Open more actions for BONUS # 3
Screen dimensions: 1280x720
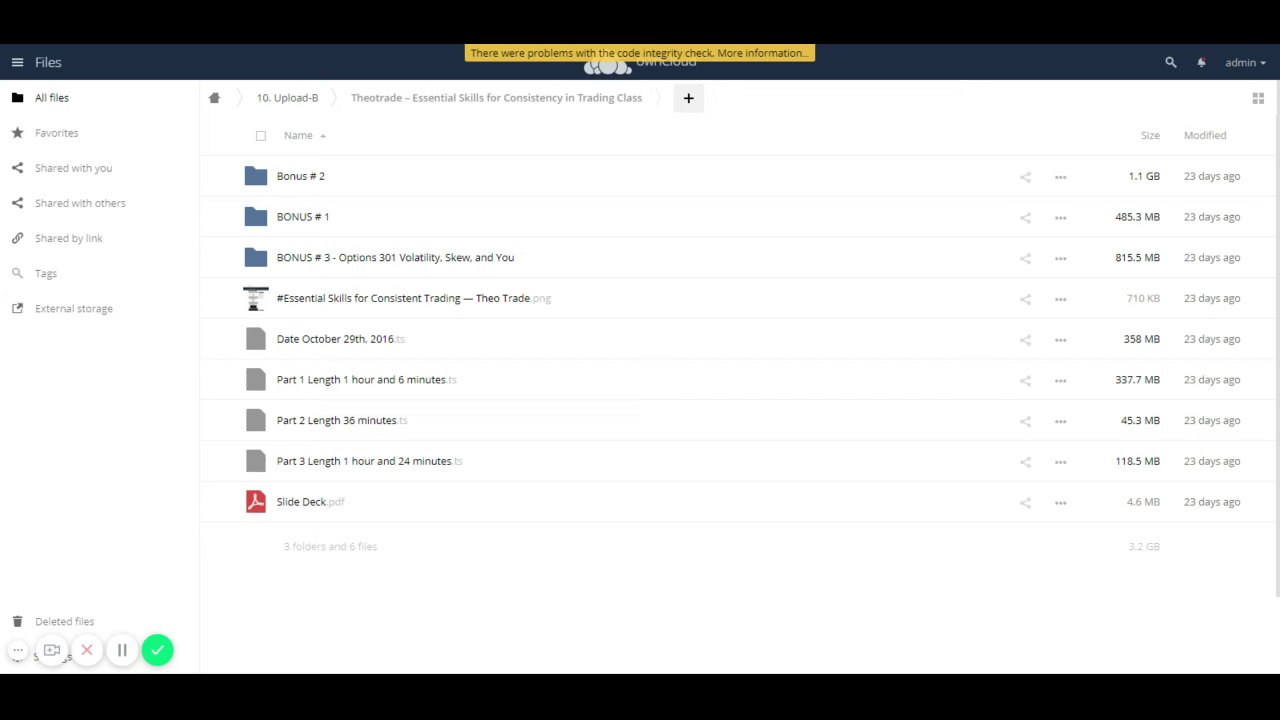(x=1060, y=258)
